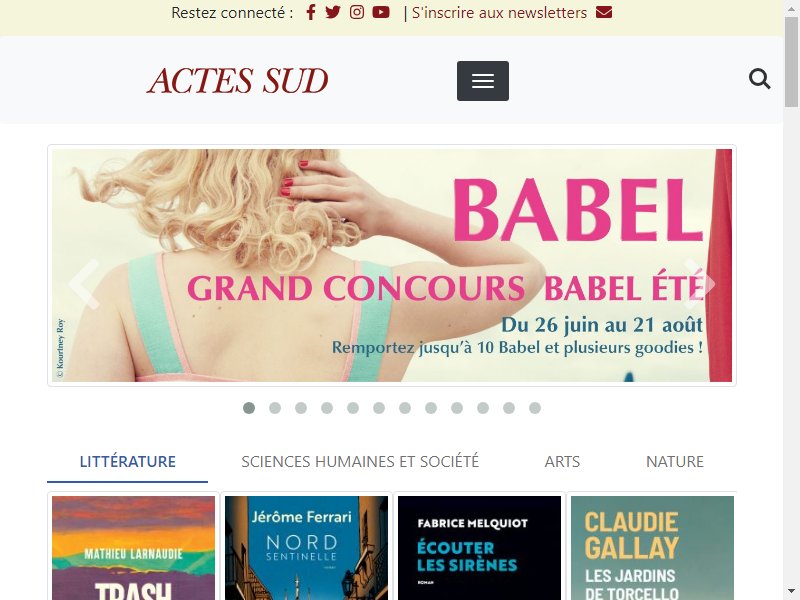Open search with the magnifier icon

(759, 79)
